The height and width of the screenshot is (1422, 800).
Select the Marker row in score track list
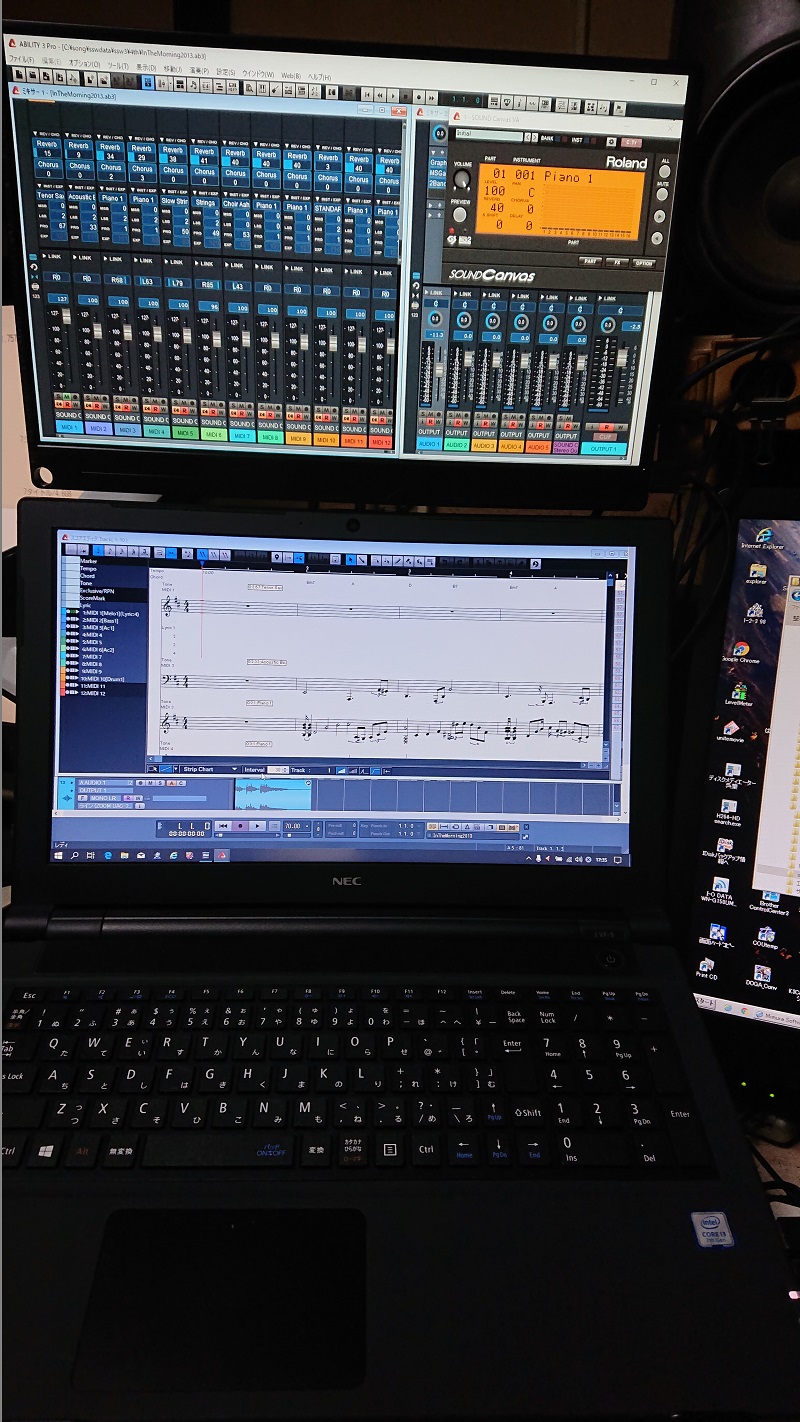(x=88, y=561)
